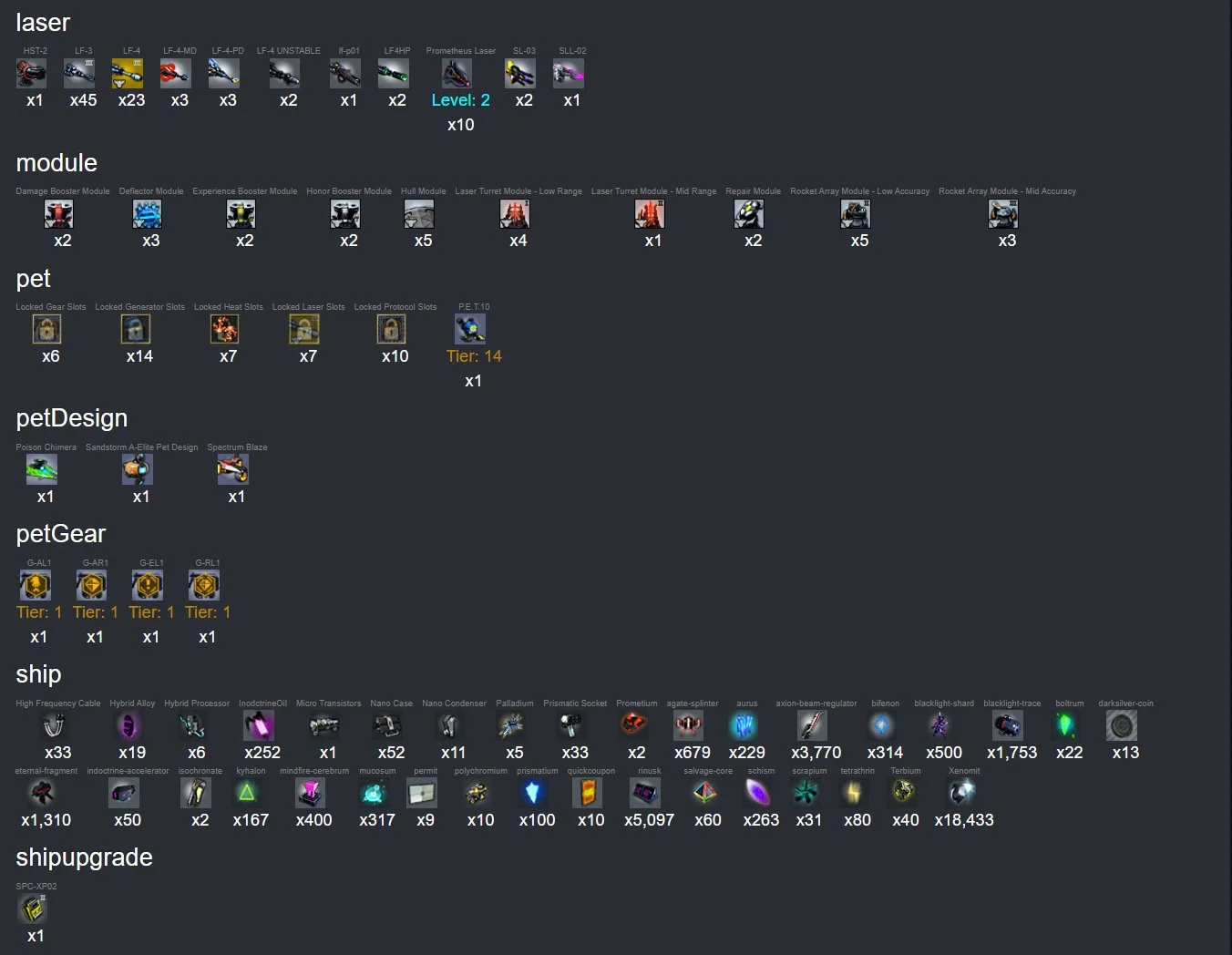Image resolution: width=1232 pixels, height=955 pixels.
Task: Select the LF-3 laser icon
Action: click(x=79, y=73)
